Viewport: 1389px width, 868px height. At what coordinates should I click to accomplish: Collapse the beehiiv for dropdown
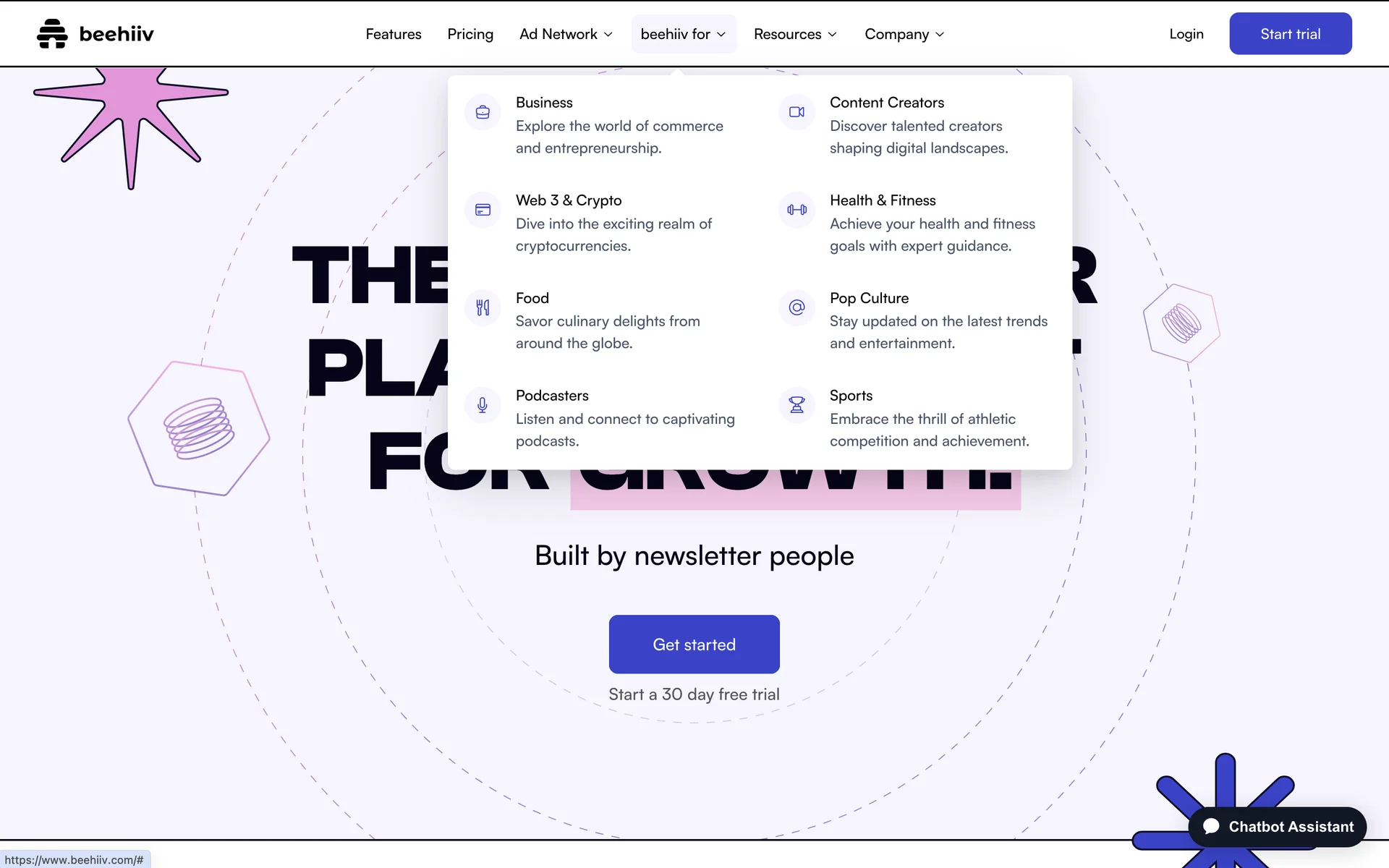click(683, 34)
